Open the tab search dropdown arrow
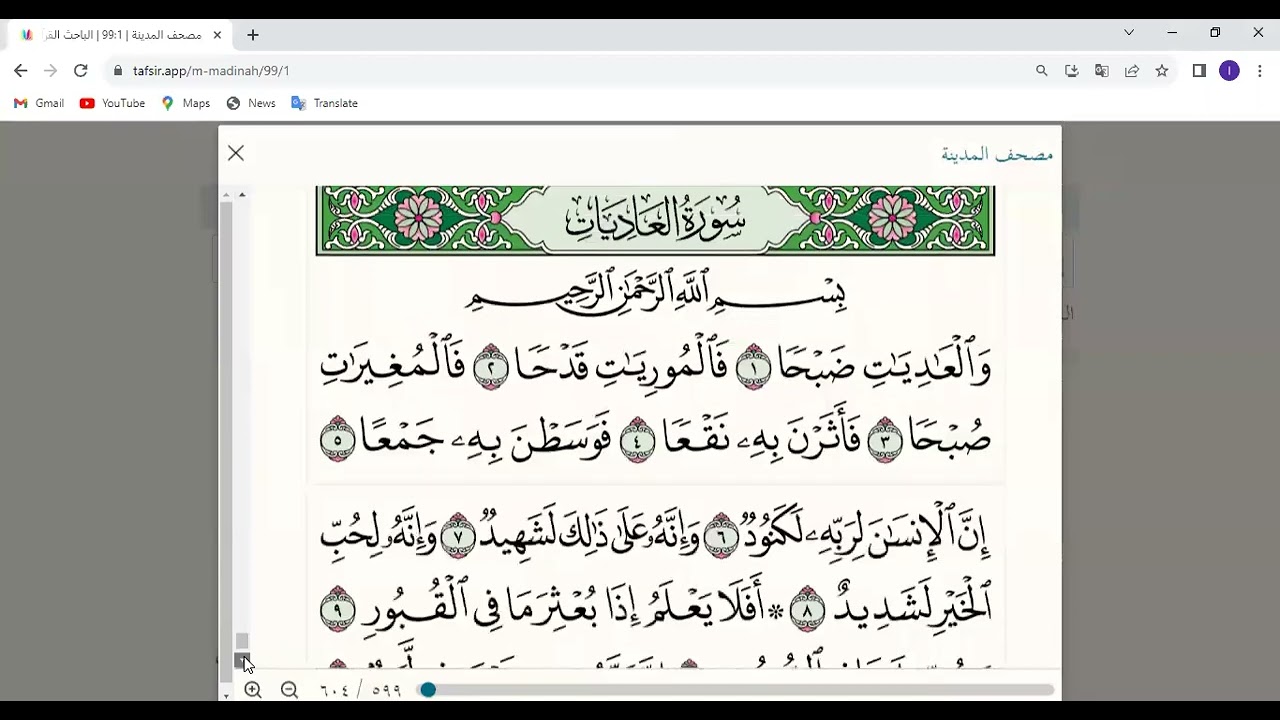 click(x=1129, y=32)
